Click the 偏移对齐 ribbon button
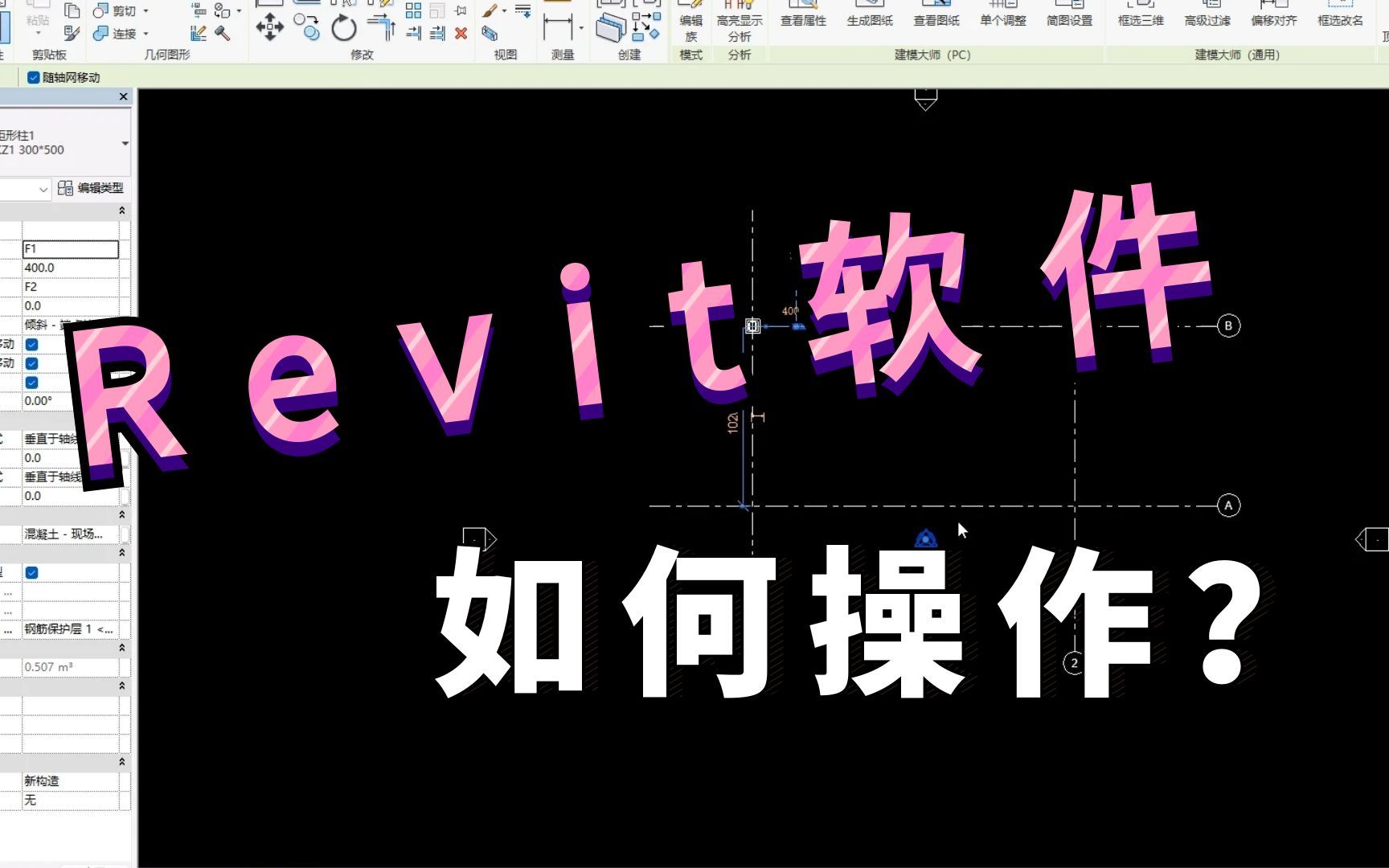This screenshot has height=868, width=1389. pos(1274,14)
